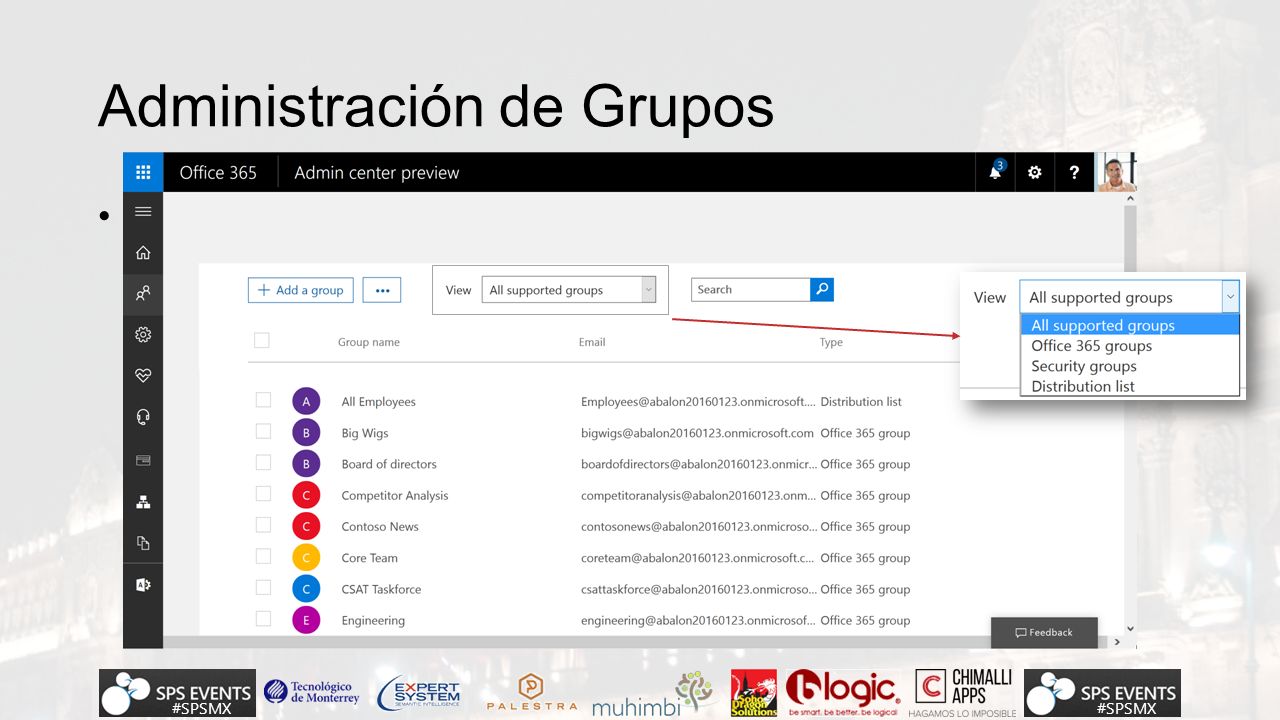Open the Users and groups sidebar icon
Viewport: 1280px width, 720px height.
(143, 294)
